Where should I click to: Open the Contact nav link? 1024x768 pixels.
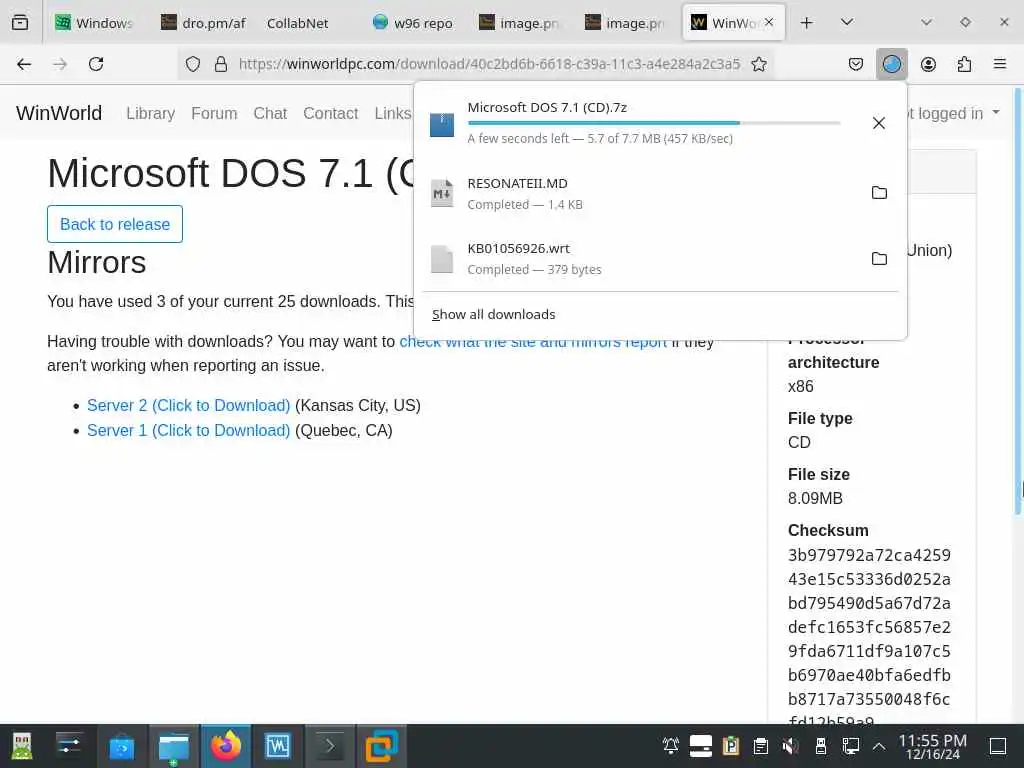click(x=330, y=113)
